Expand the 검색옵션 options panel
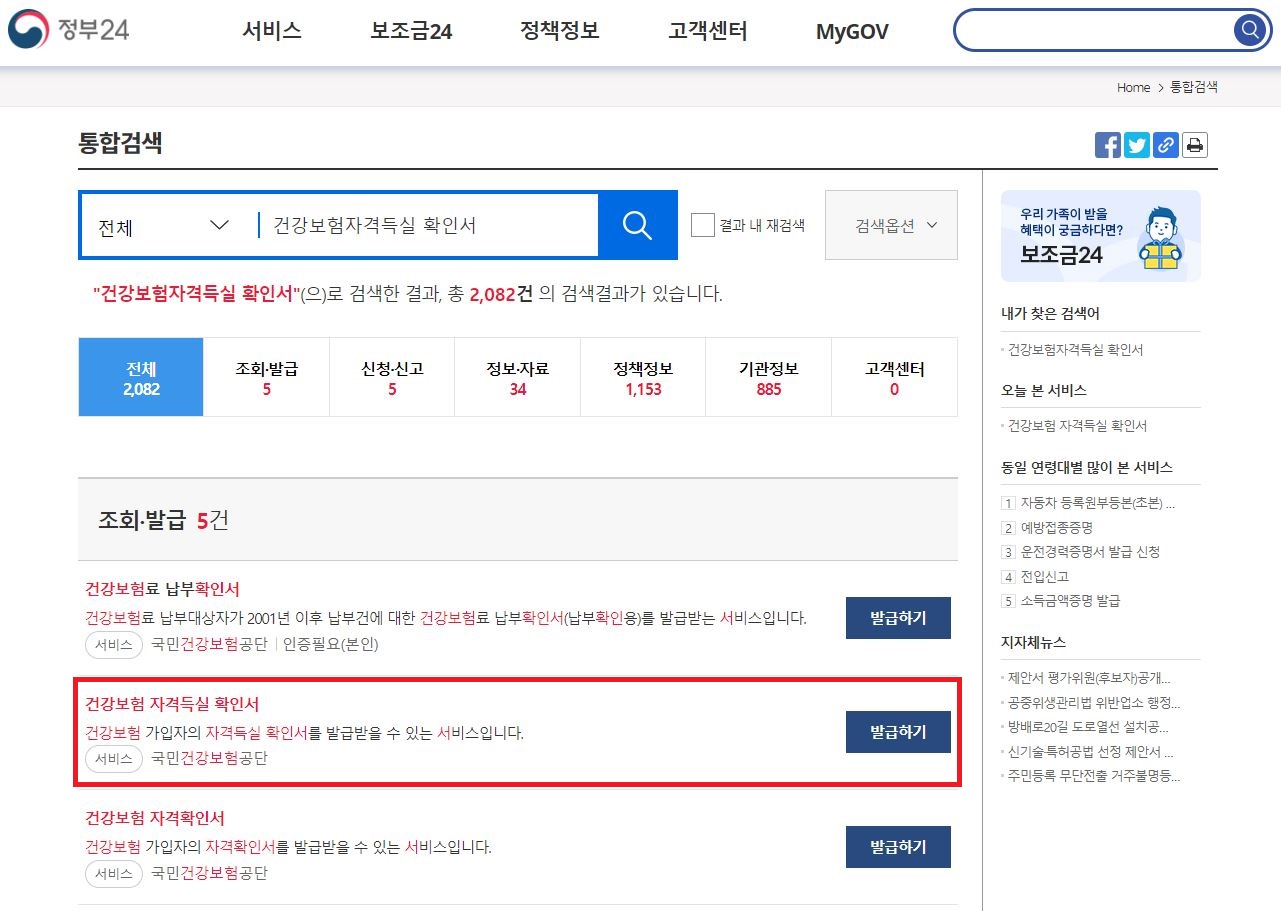 click(890, 225)
